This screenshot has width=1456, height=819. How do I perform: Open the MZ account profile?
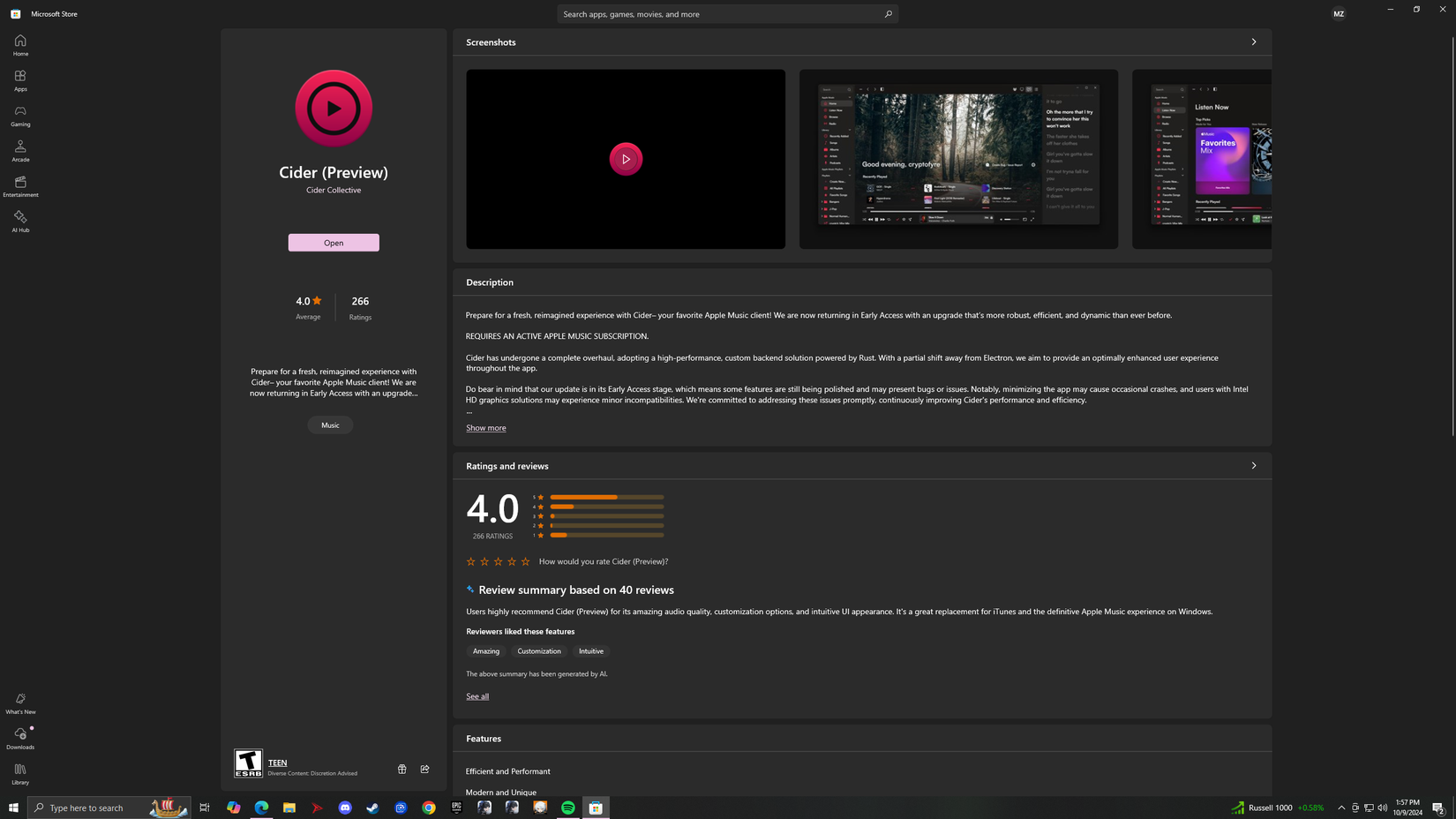(1339, 14)
